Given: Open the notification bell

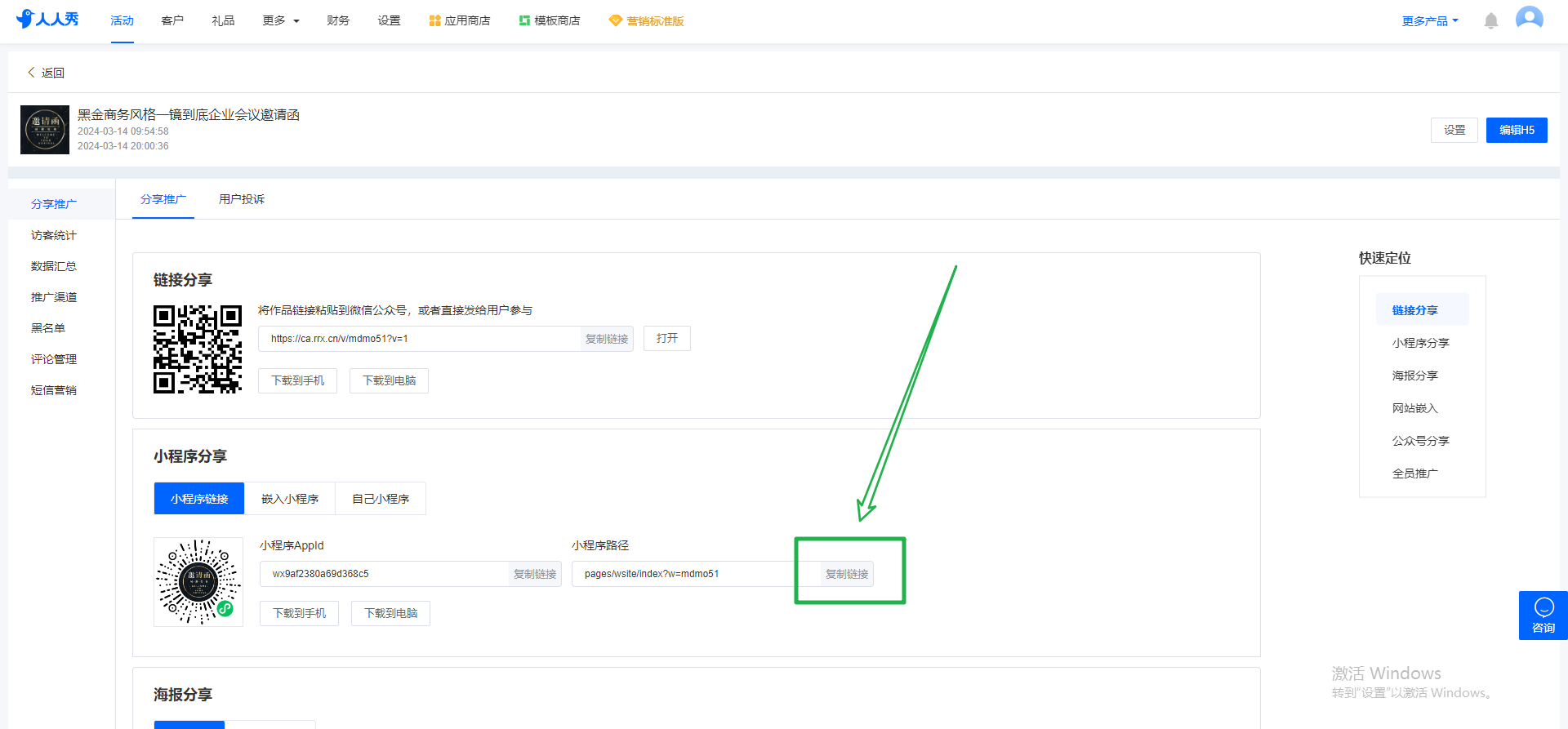Looking at the screenshot, I should click(1491, 20).
